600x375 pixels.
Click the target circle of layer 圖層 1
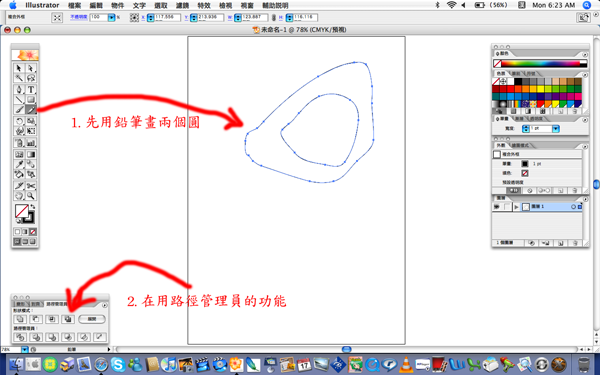click(x=573, y=207)
